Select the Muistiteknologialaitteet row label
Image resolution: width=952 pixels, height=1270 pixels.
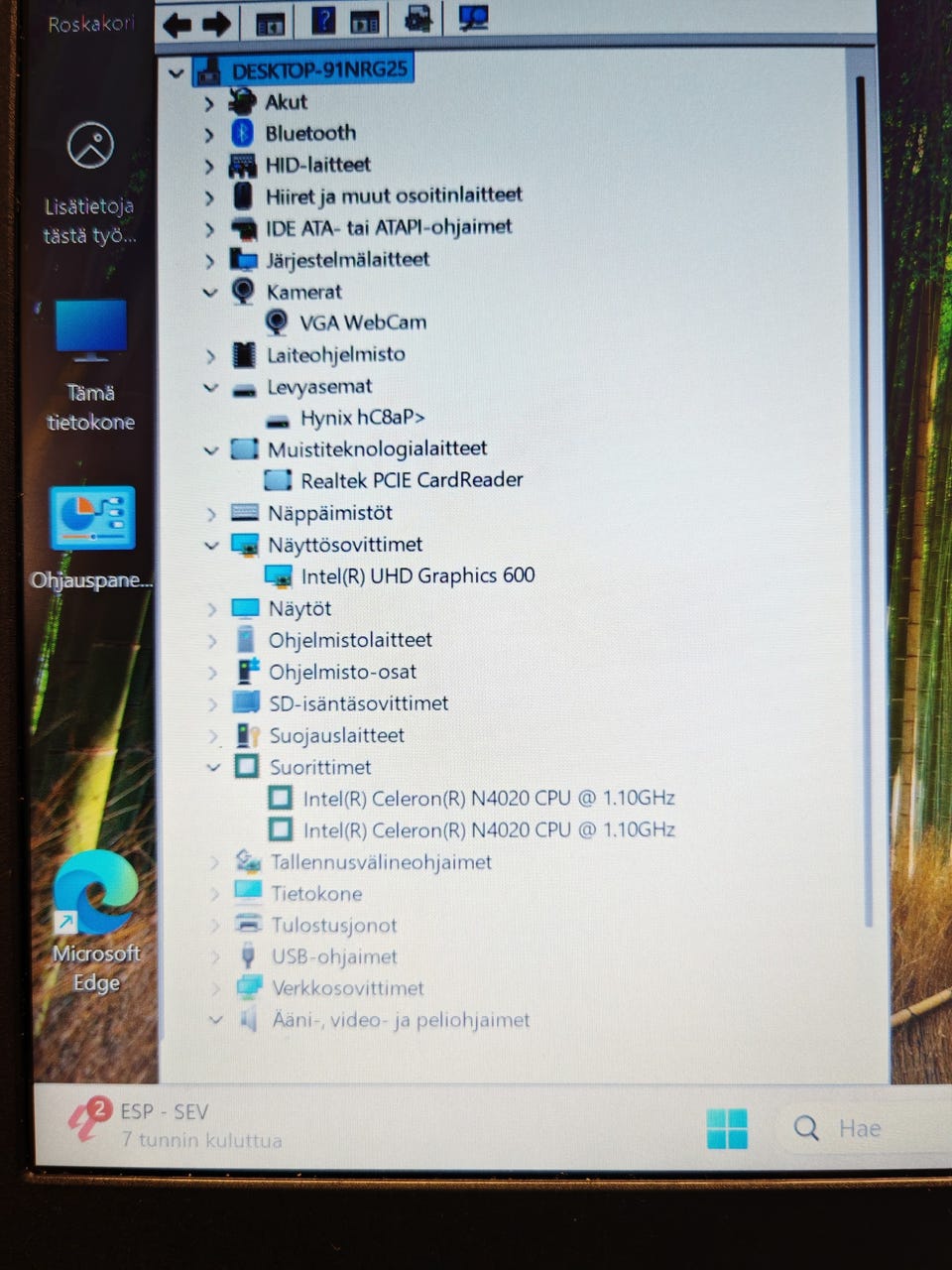[377, 448]
